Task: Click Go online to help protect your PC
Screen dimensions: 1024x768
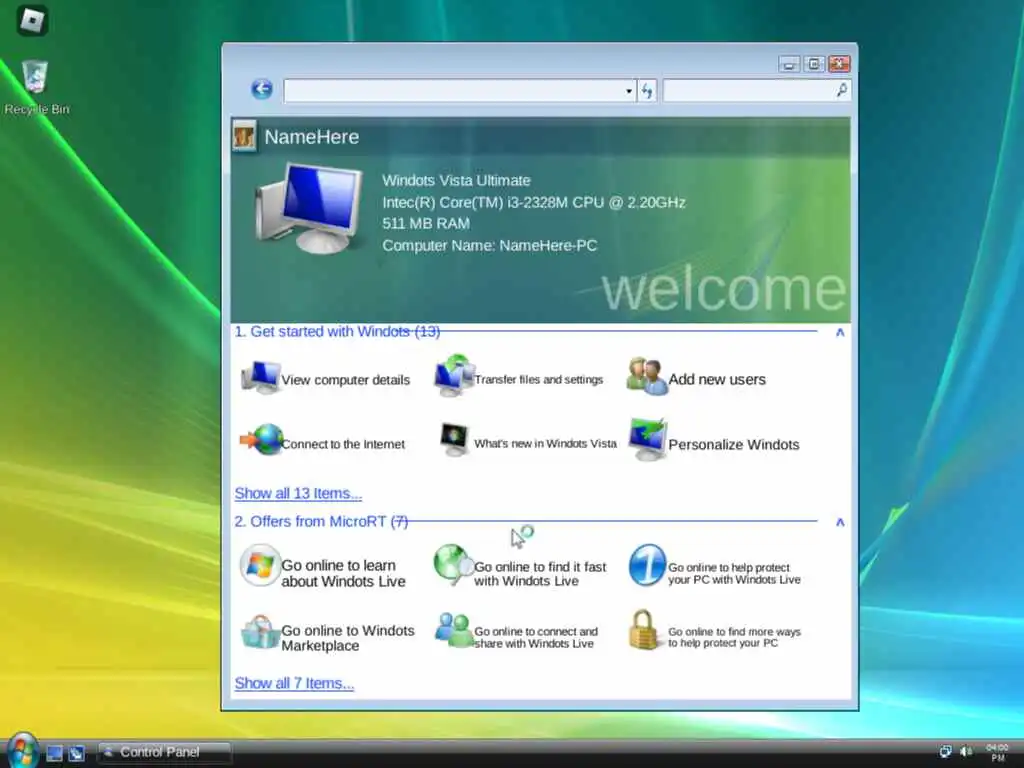Action: pyautogui.click(x=734, y=573)
